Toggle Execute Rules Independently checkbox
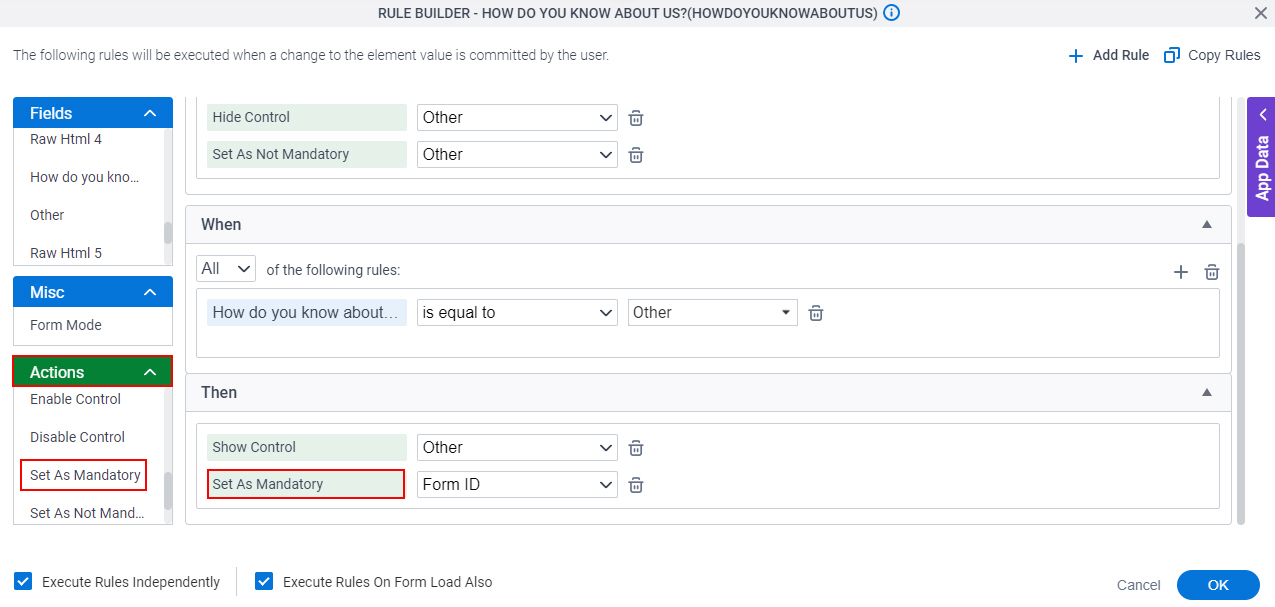The width and height of the screenshot is (1275, 607). (x=22, y=581)
